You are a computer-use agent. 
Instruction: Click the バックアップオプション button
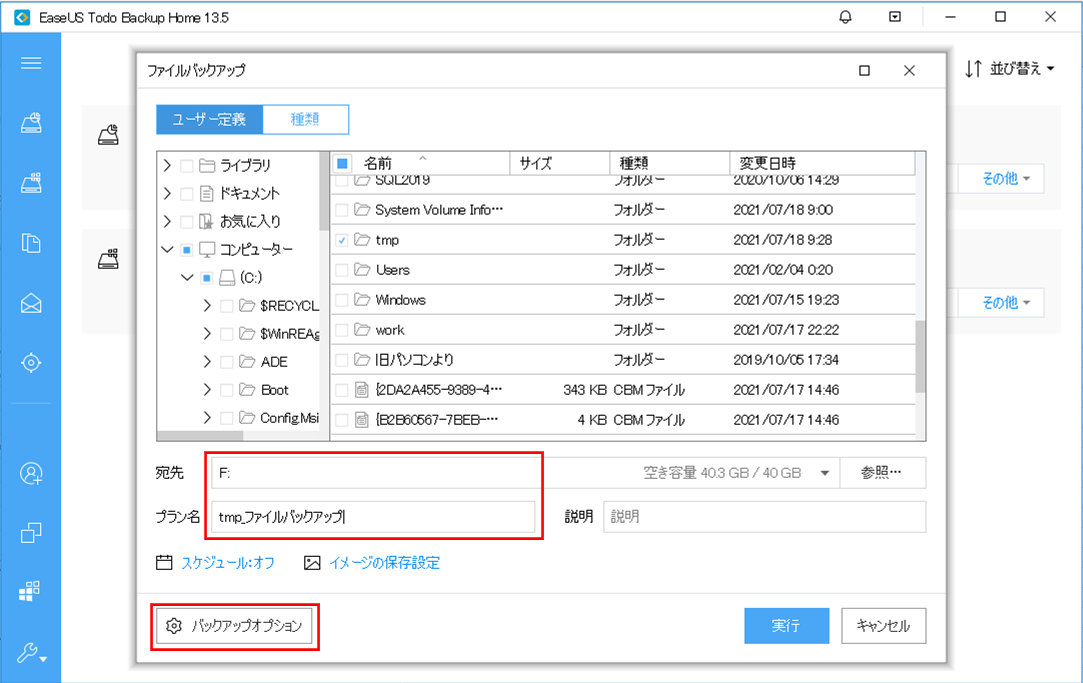click(235, 626)
